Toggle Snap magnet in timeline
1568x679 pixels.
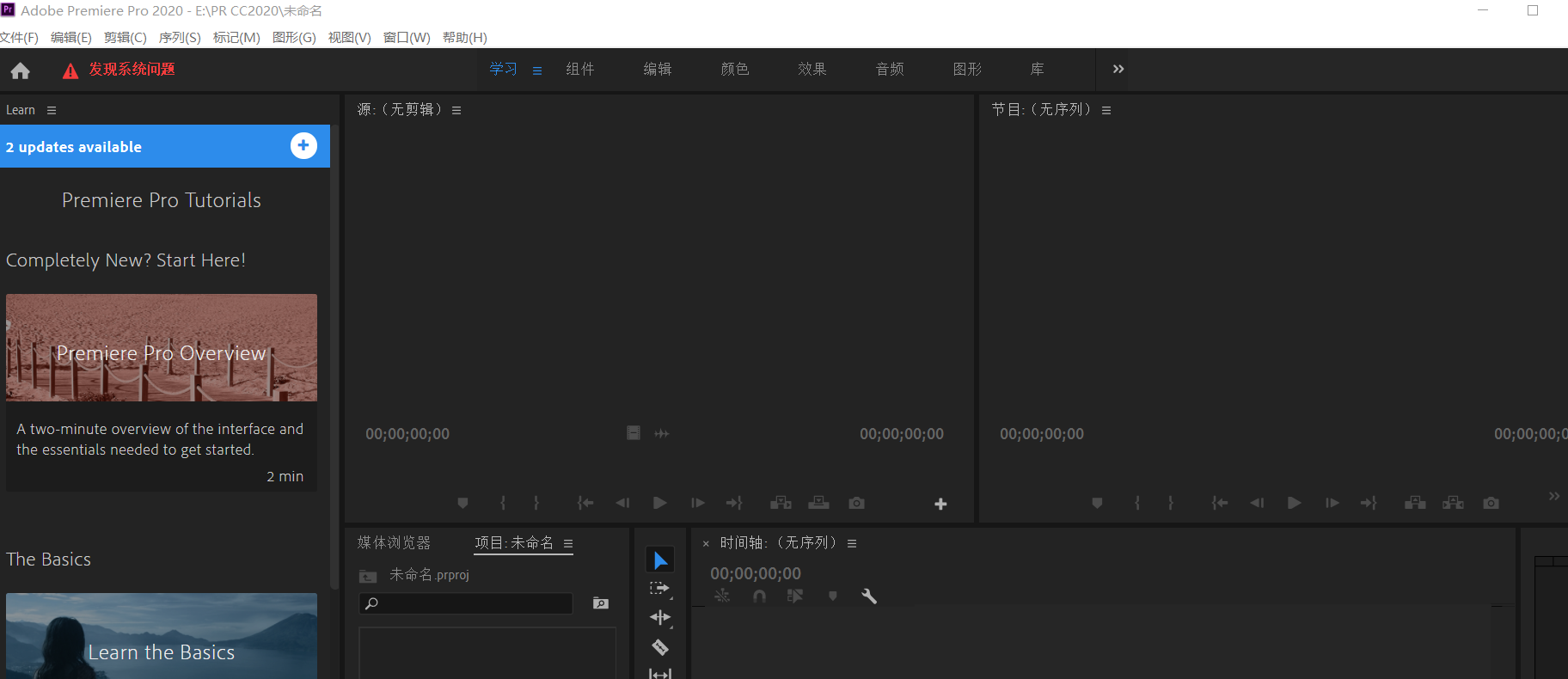(759, 596)
